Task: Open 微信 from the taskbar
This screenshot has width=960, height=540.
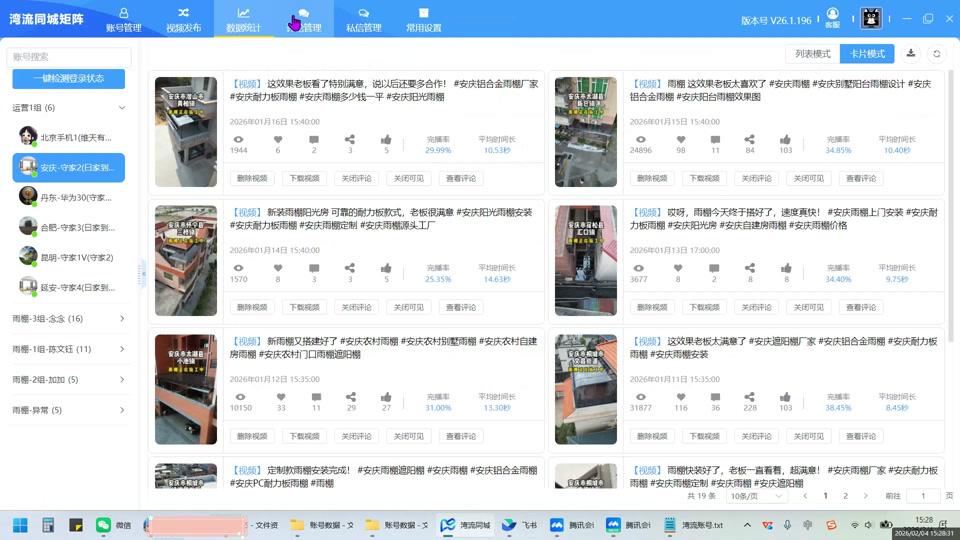Action: tap(114, 525)
